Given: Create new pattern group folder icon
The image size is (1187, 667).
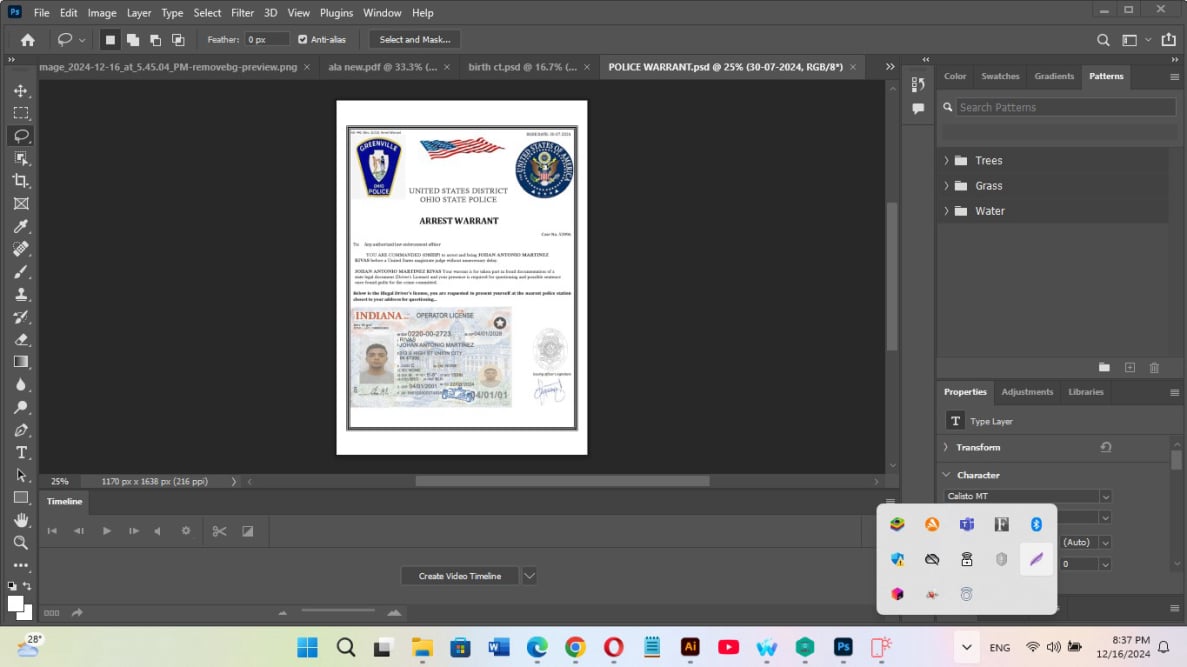Looking at the screenshot, I should tap(1104, 368).
